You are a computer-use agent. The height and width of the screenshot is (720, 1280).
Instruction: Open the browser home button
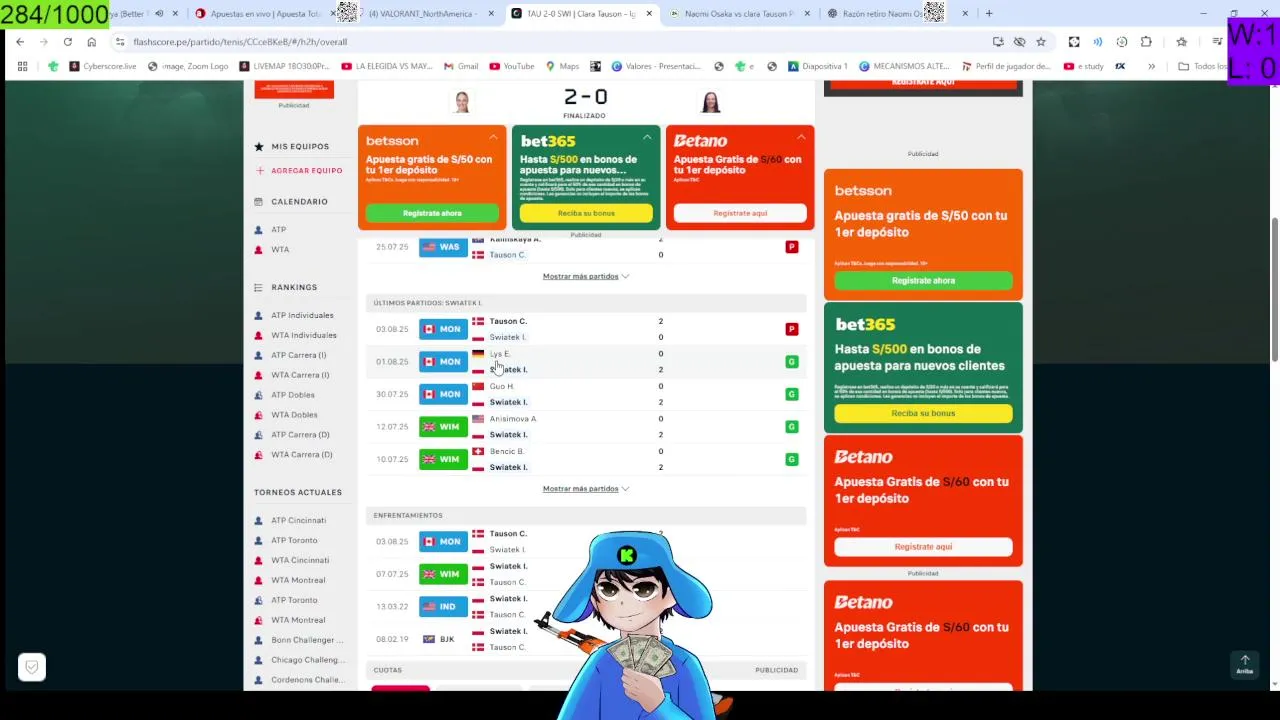pyautogui.click(x=91, y=42)
